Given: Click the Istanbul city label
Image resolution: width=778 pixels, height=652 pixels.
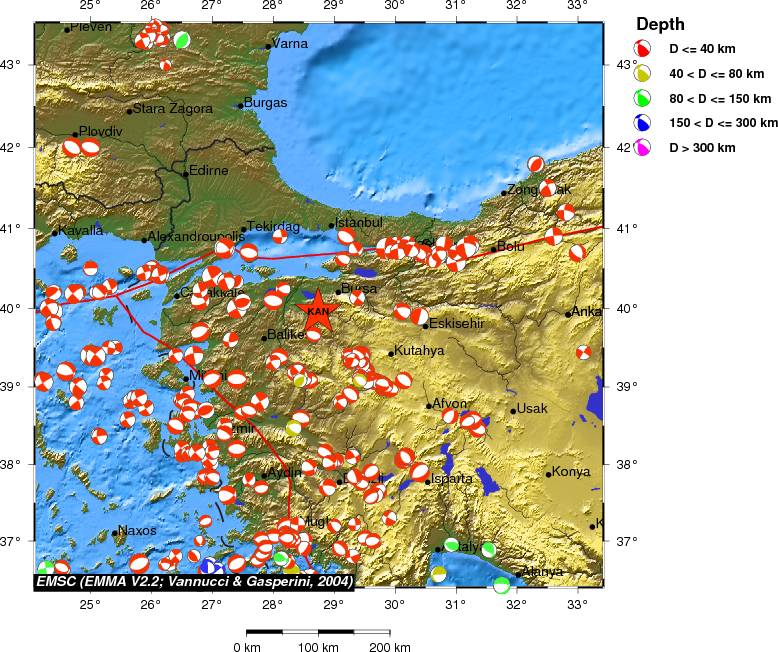Looking at the screenshot, I should coord(358,221).
